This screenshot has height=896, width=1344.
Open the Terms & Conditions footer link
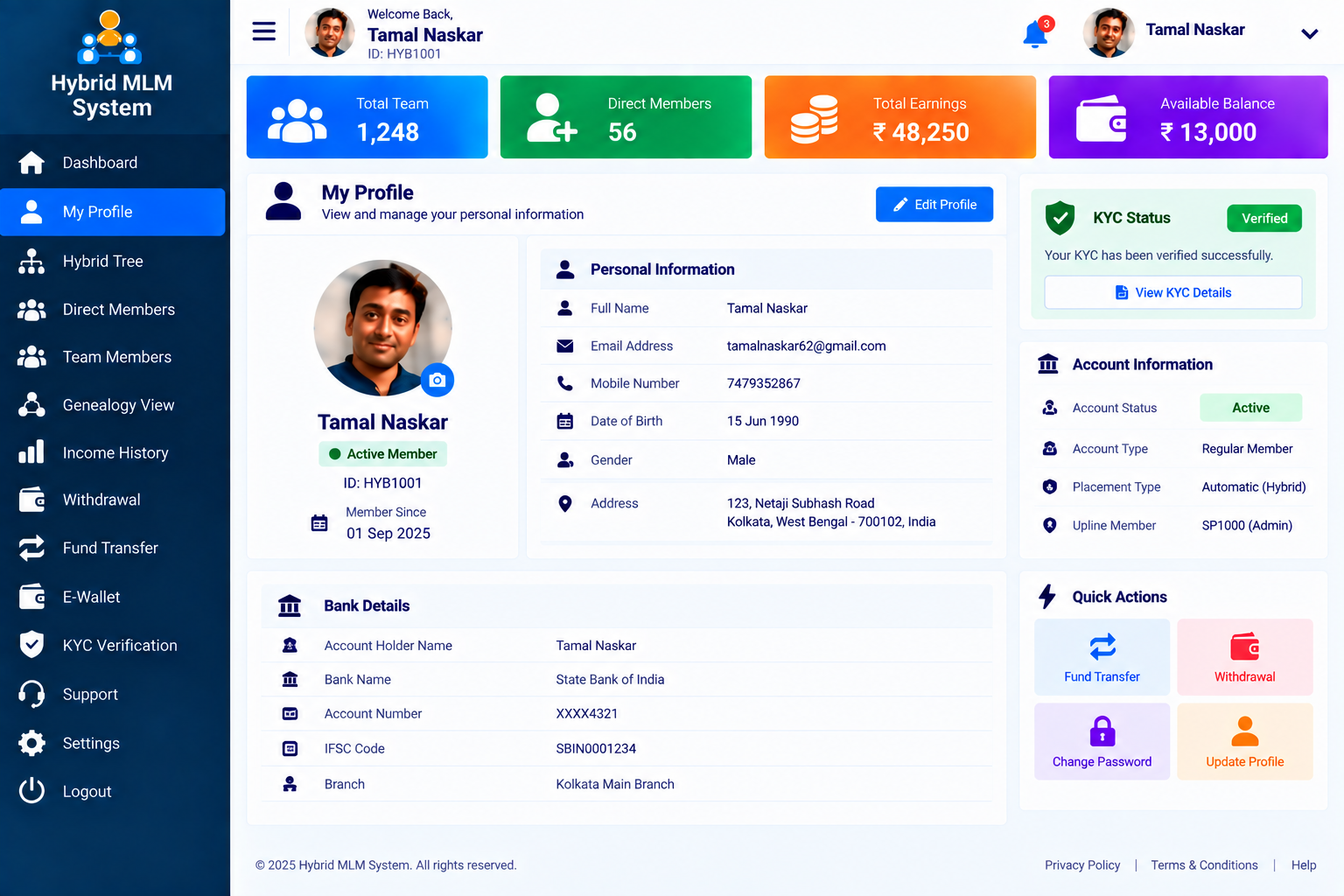[x=1204, y=864]
